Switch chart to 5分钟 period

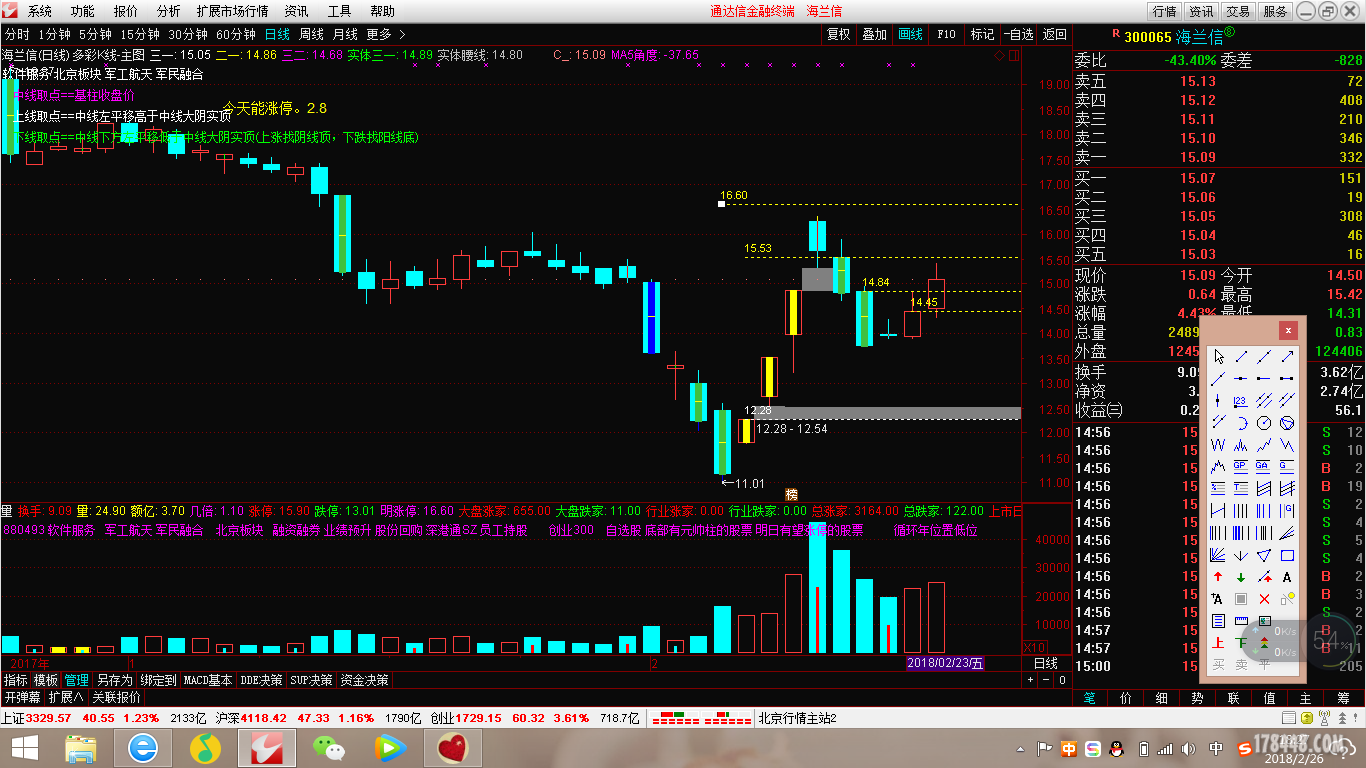point(95,34)
